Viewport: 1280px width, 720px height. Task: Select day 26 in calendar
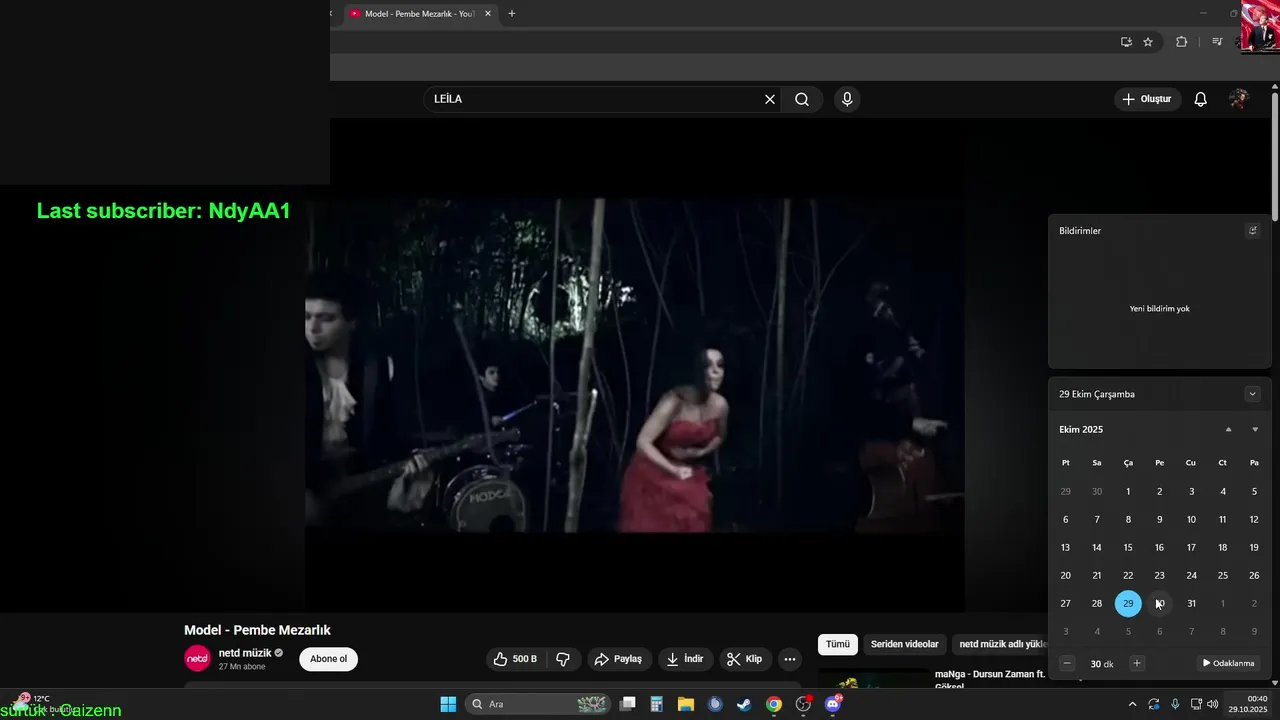1254,575
